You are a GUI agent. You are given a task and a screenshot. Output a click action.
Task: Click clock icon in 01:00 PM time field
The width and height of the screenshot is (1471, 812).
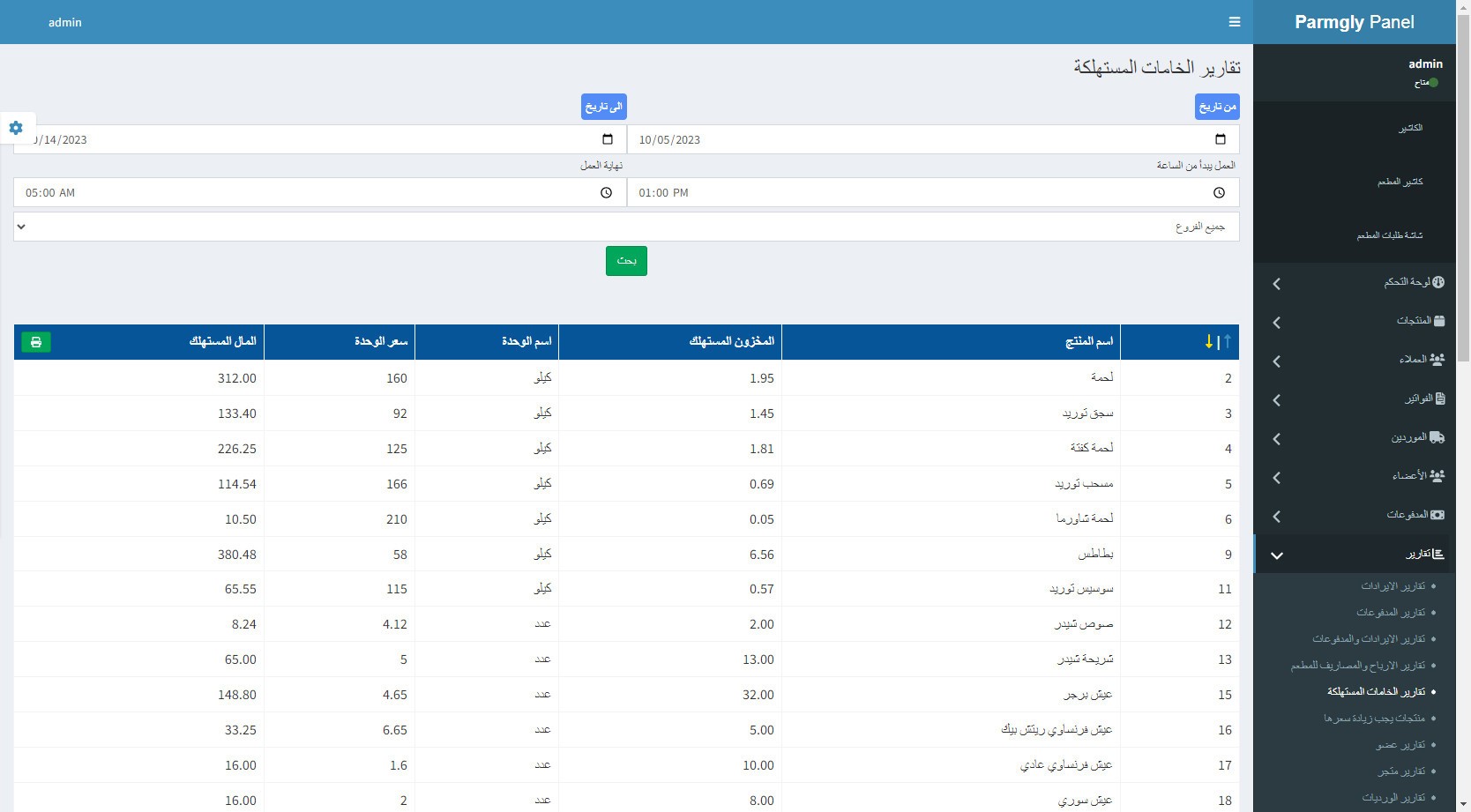pos(1219,192)
